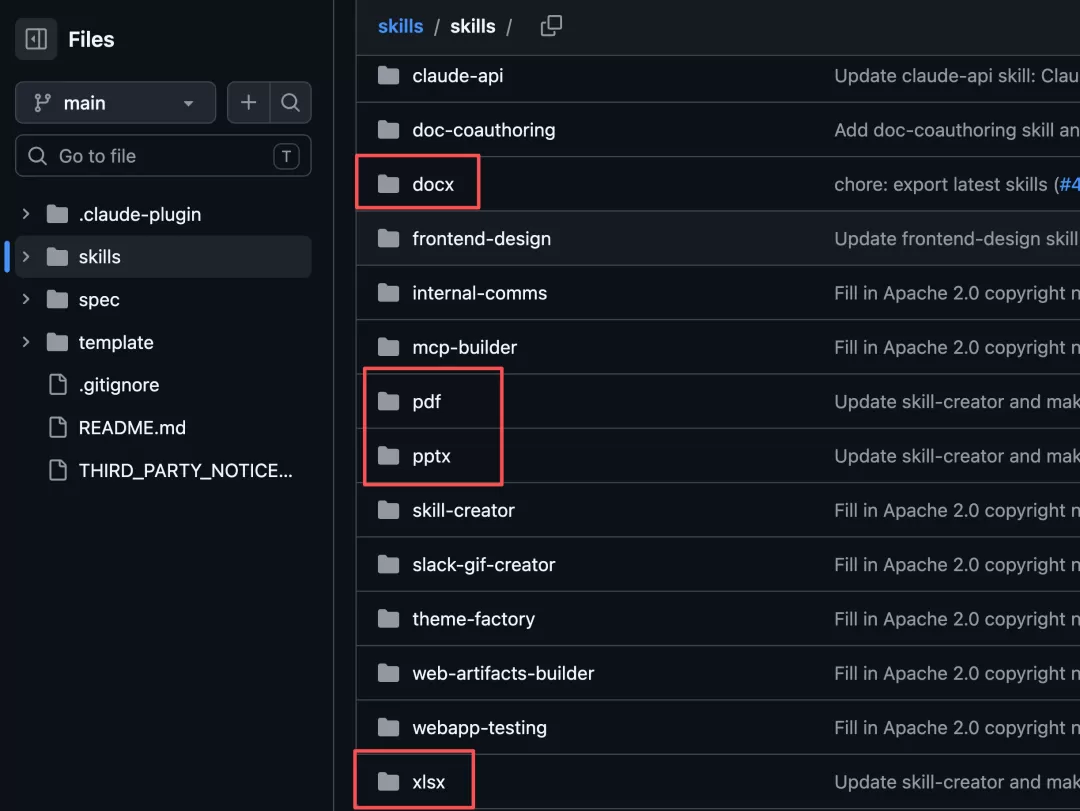Expand the spec folder chevron
The height and width of the screenshot is (811, 1080).
coord(26,300)
